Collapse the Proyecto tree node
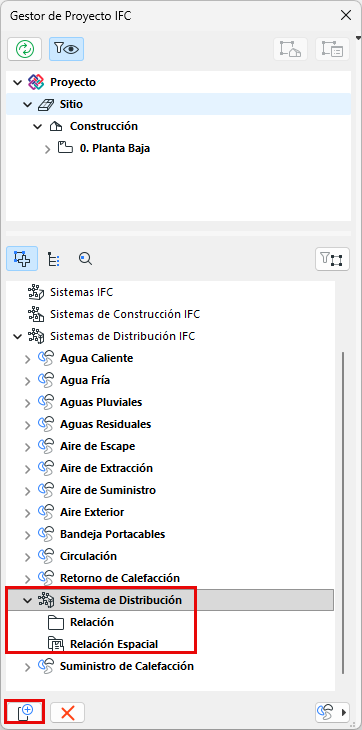Viewport: 362px width, 730px height. [x=18, y=82]
